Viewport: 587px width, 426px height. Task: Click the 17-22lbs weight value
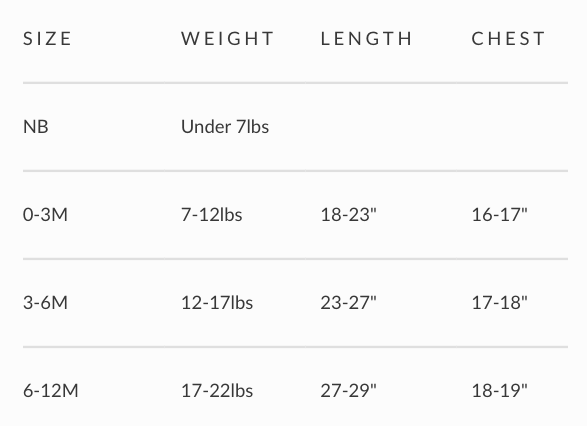(217, 391)
